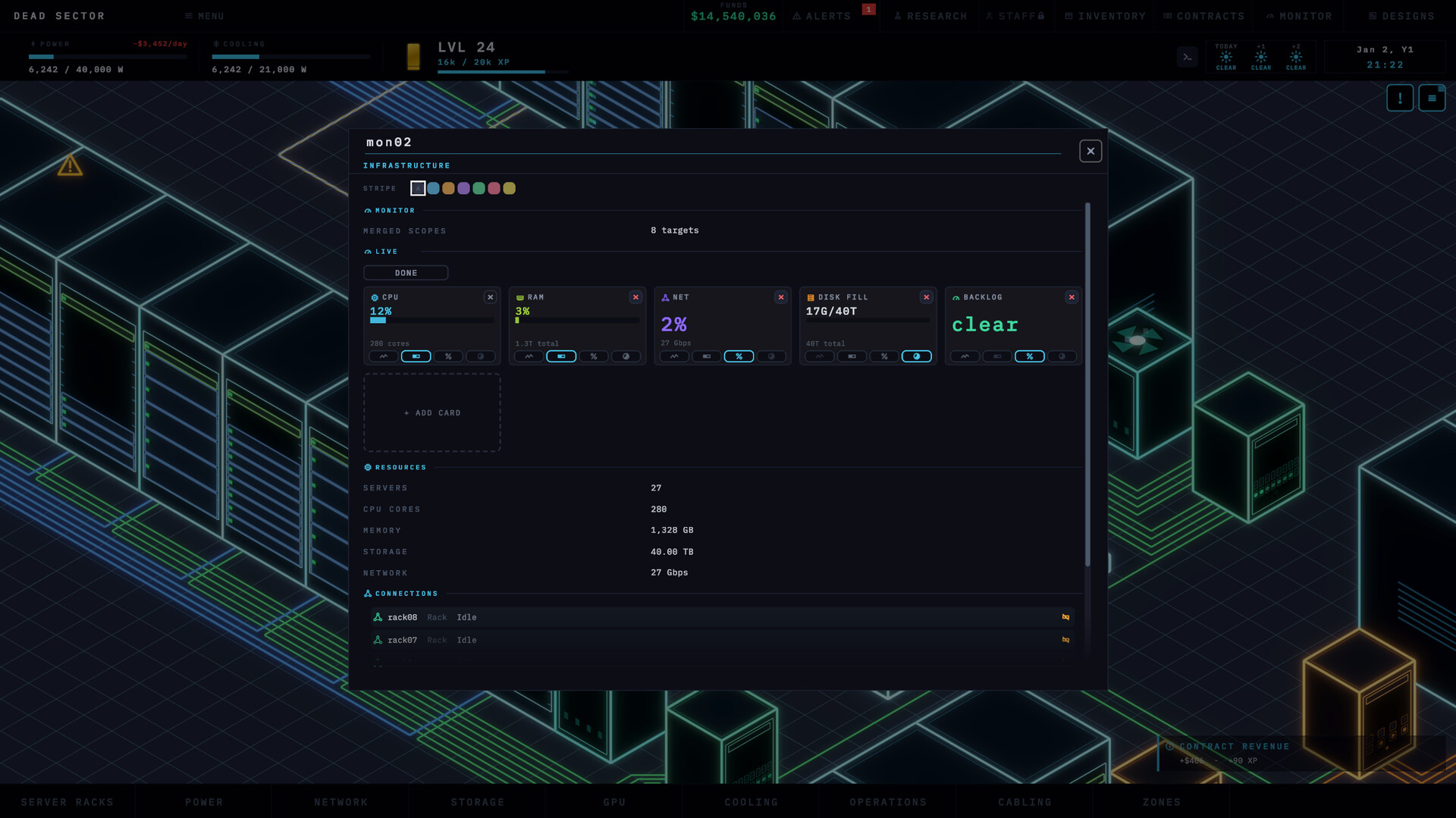Open the terminal console icon
Image resolution: width=1456 pixels, height=818 pixels.
point(1188,57)
